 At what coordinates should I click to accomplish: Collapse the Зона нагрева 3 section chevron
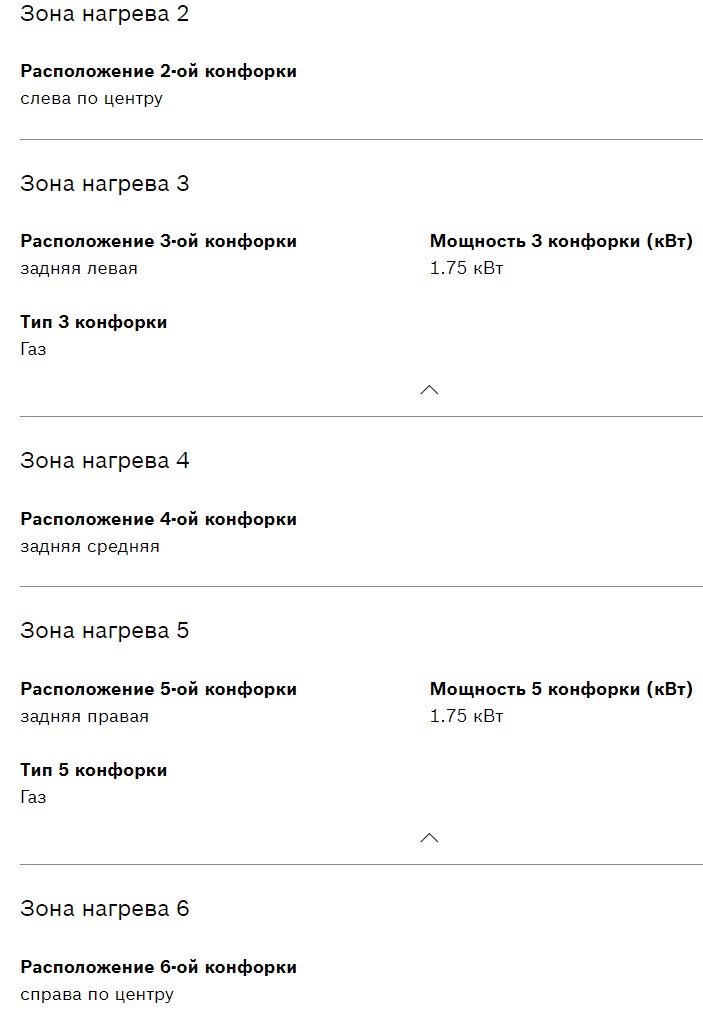coord(429,390)
